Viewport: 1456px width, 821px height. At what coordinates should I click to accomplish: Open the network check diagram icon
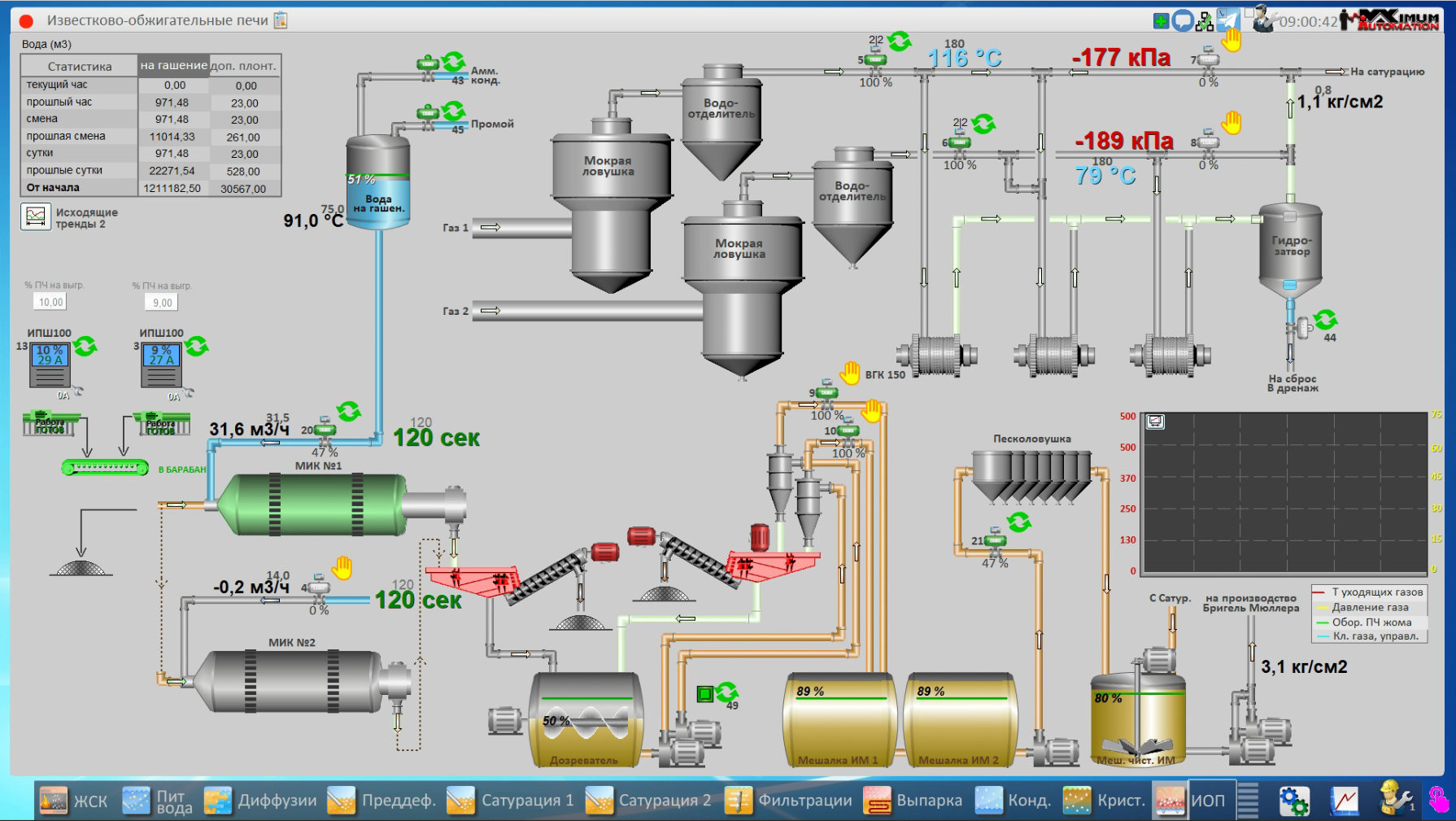click(x=1205, y=22)
